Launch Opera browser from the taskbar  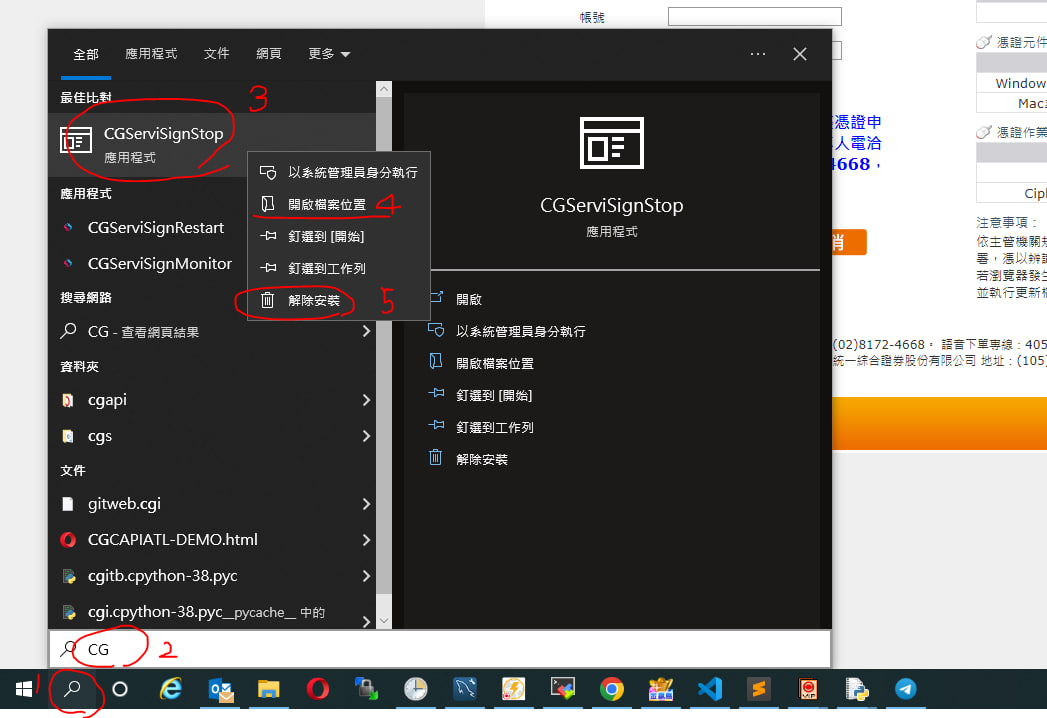318,689
